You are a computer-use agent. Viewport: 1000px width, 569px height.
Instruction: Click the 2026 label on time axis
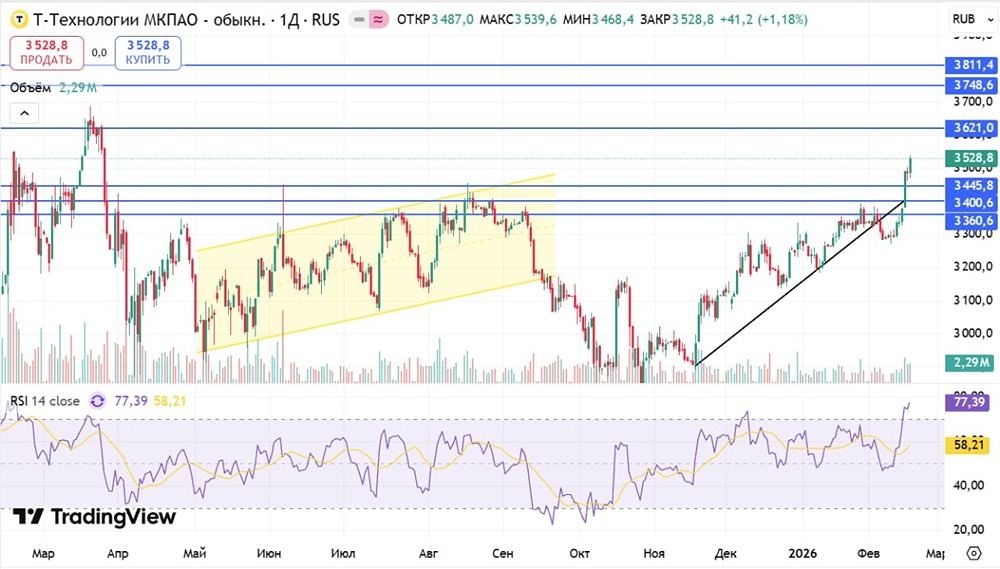[802, 553]
